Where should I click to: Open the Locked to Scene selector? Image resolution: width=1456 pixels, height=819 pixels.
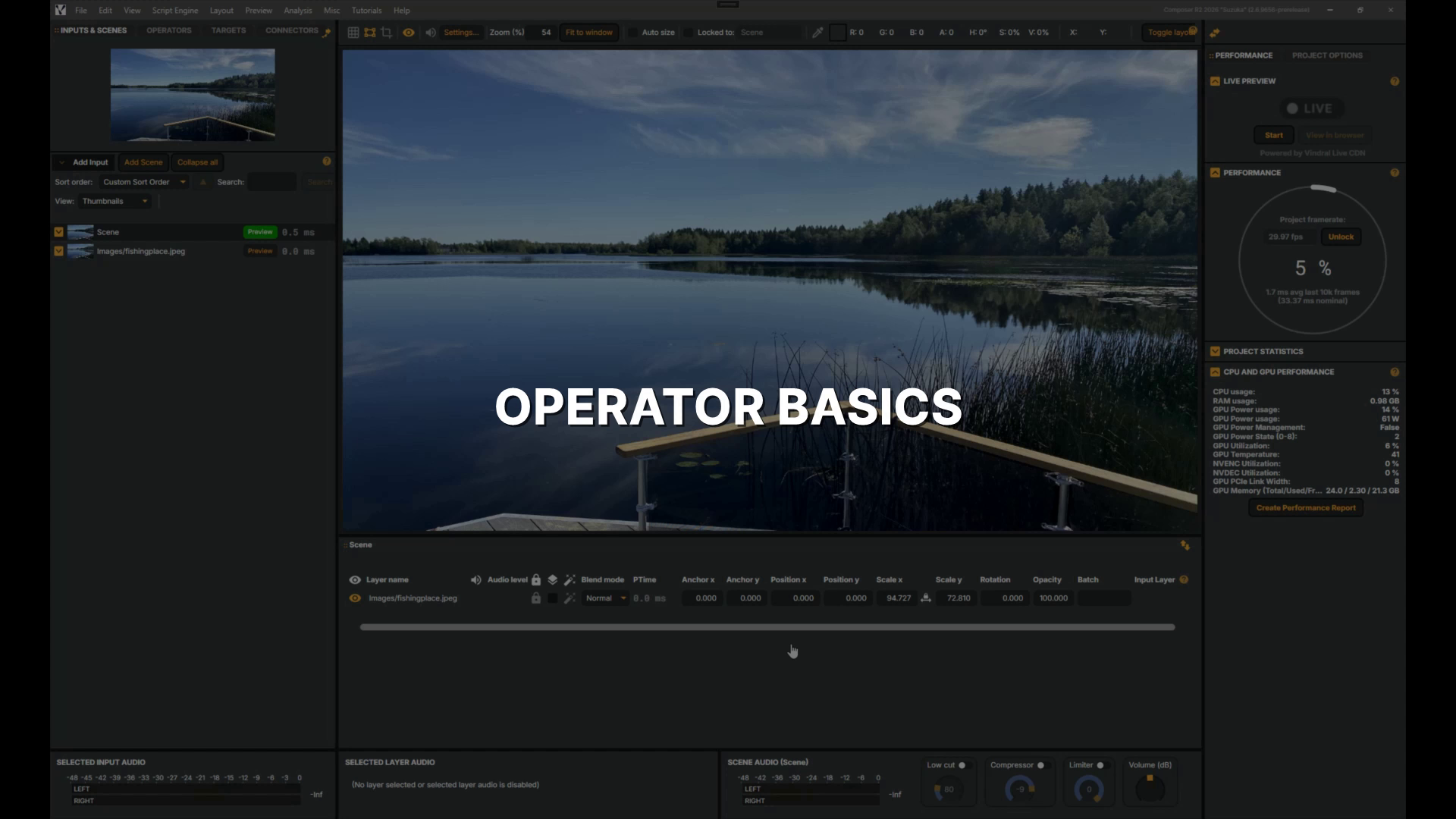(x=769, y=33)
